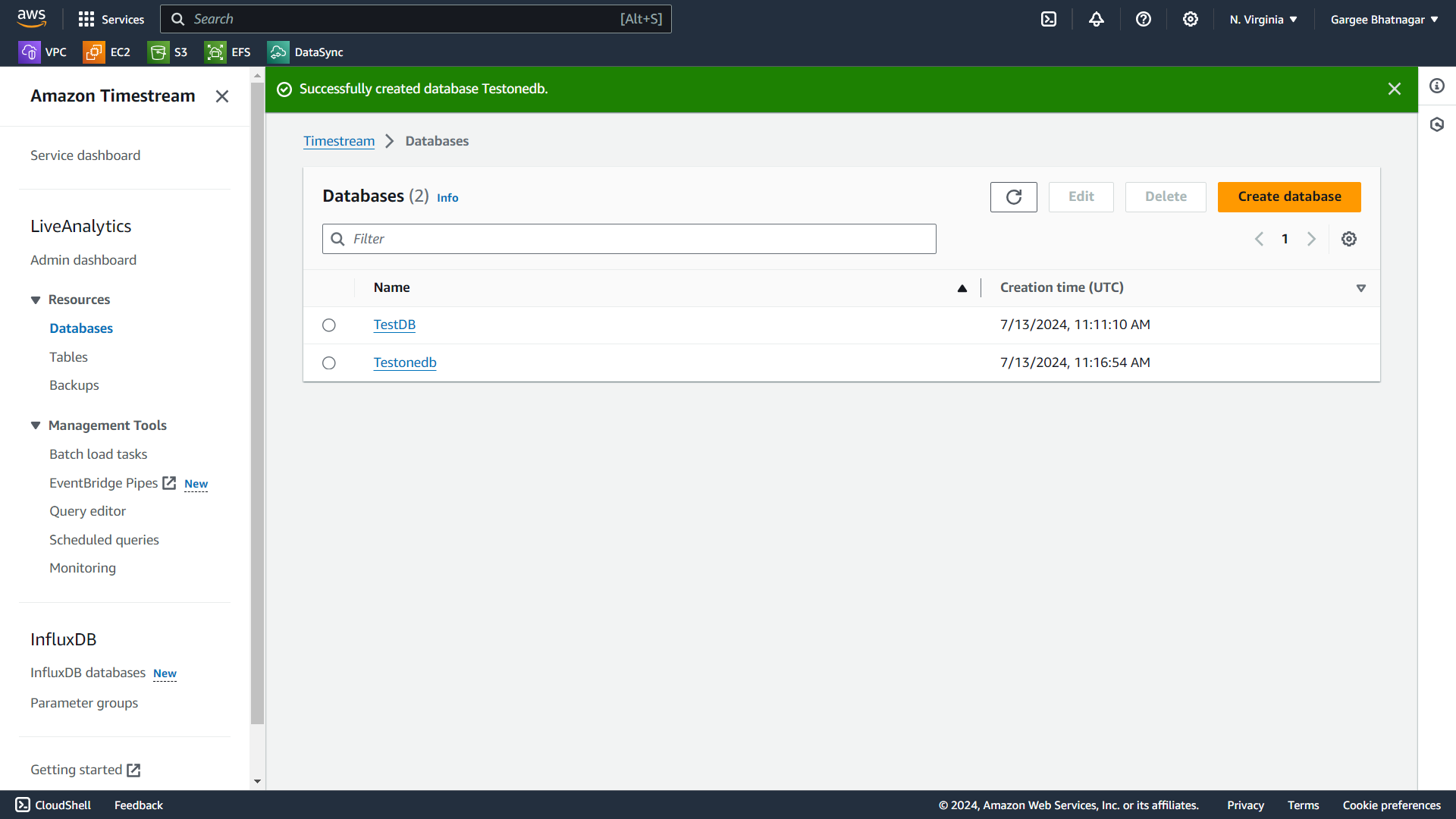Open the CloudShell terminal icon in header

(1049, 20)
